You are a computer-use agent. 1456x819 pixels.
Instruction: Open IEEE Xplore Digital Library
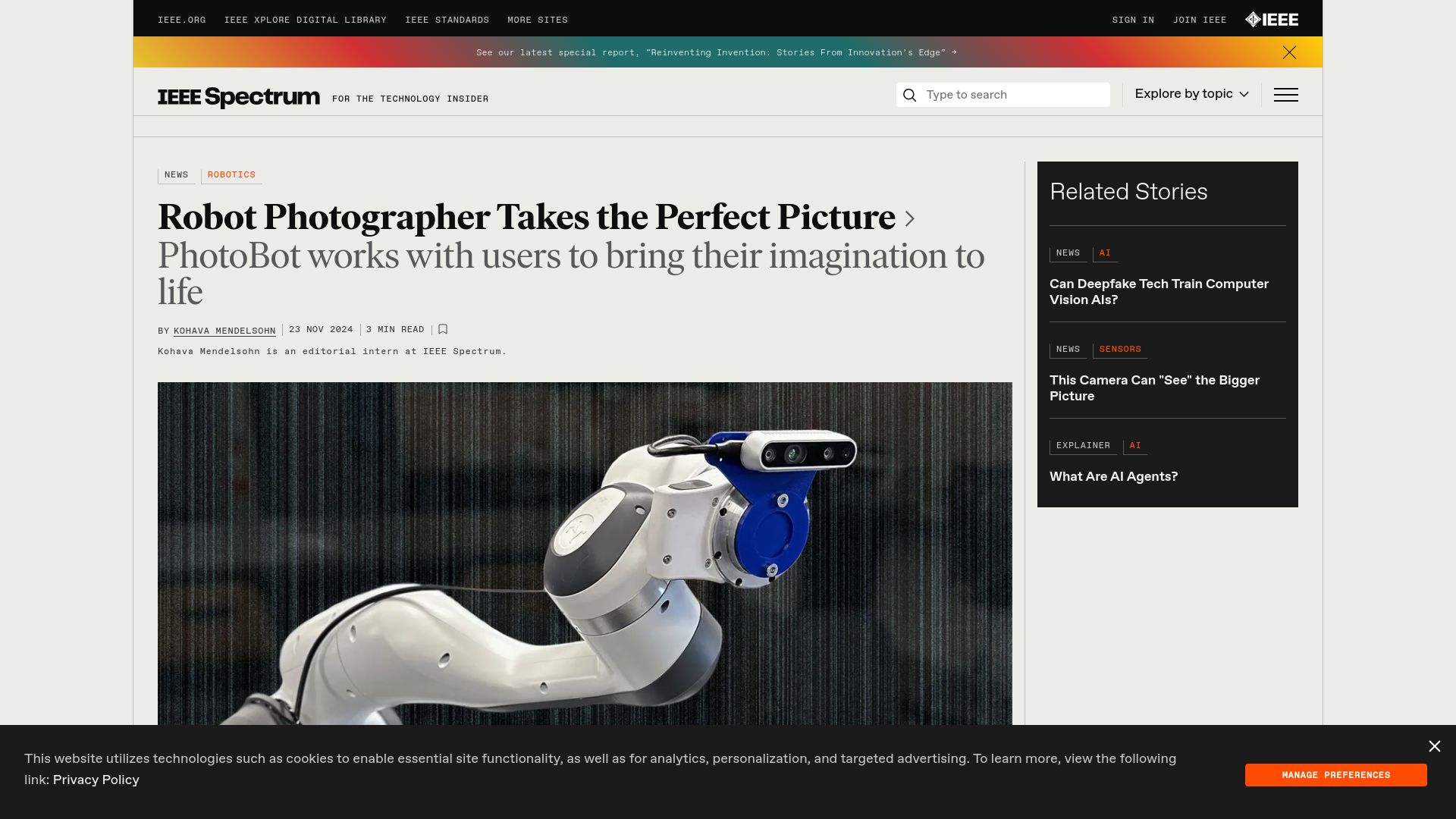click(305, 20)
